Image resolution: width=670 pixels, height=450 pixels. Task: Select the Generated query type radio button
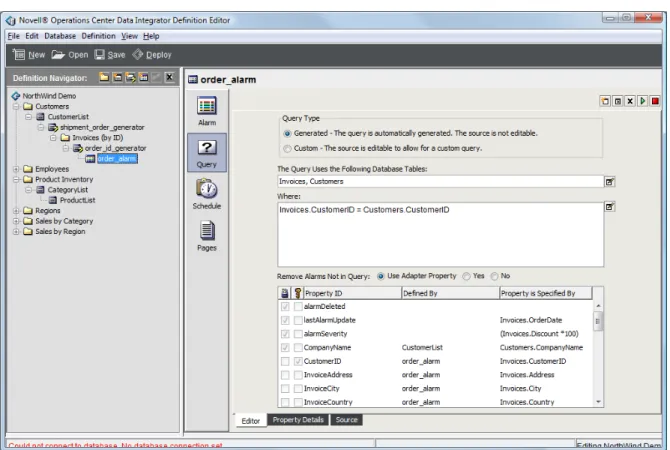[287, 134]
